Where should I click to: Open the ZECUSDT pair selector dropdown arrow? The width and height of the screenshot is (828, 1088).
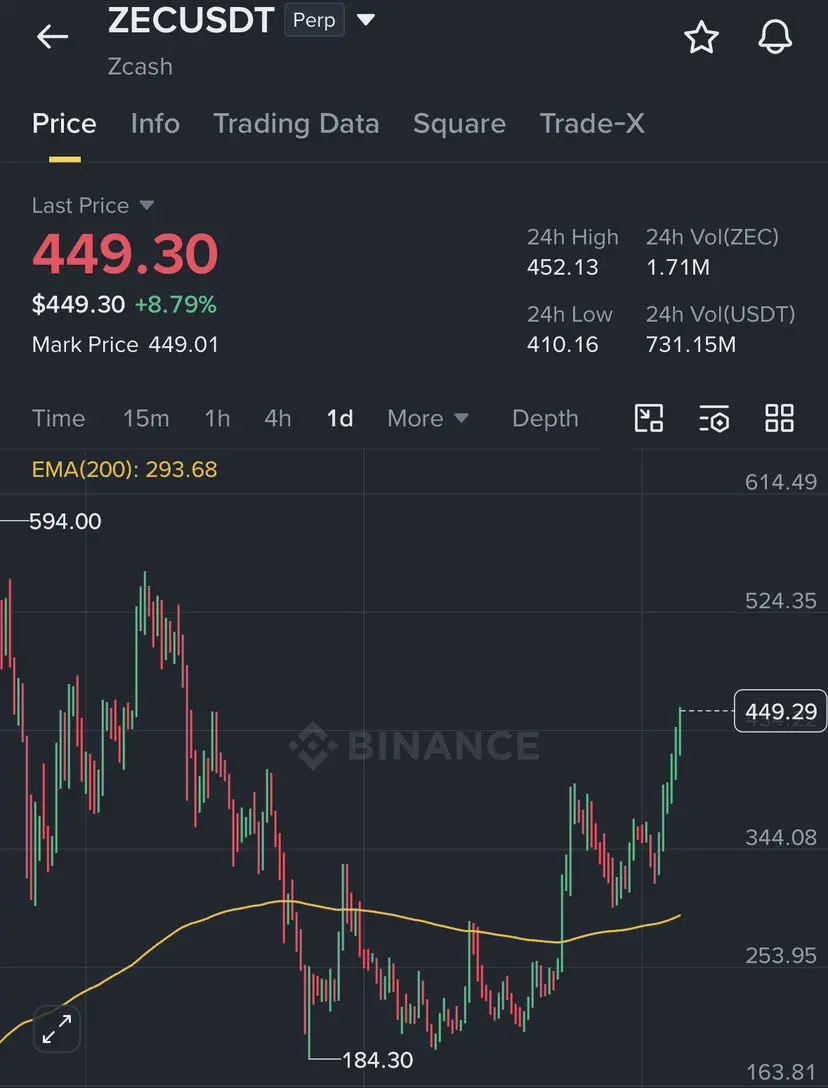click(366, 19)
